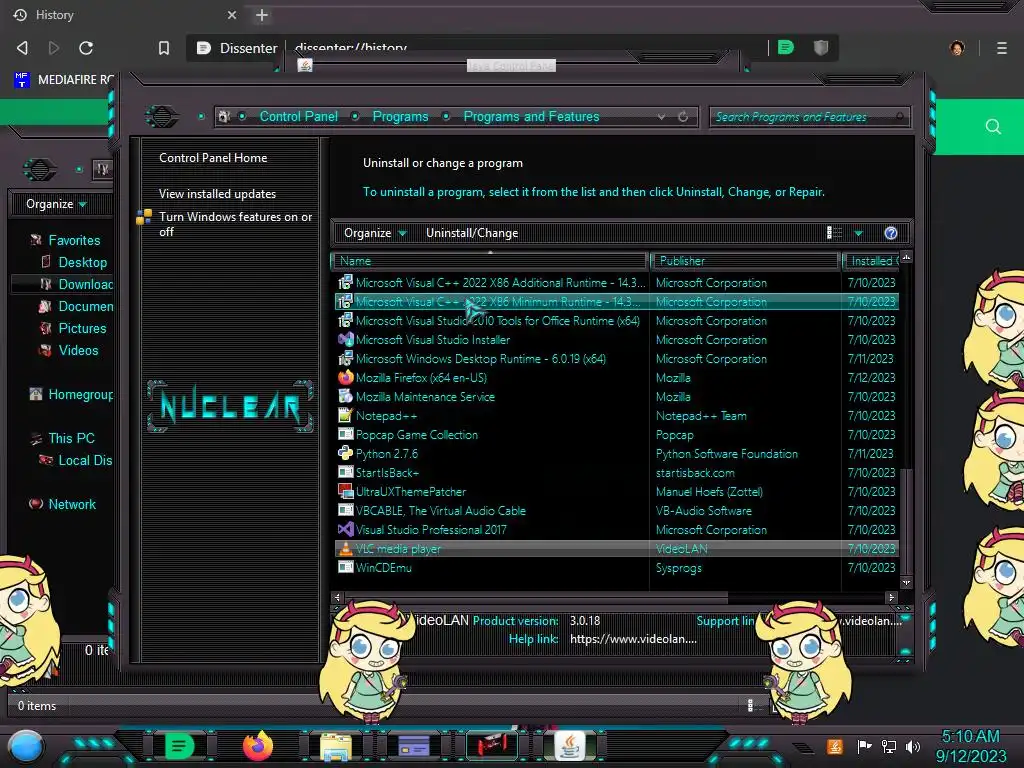1024x768 pixels.
Task: Open the browser hamburger menu
Action: [1001, 48]
